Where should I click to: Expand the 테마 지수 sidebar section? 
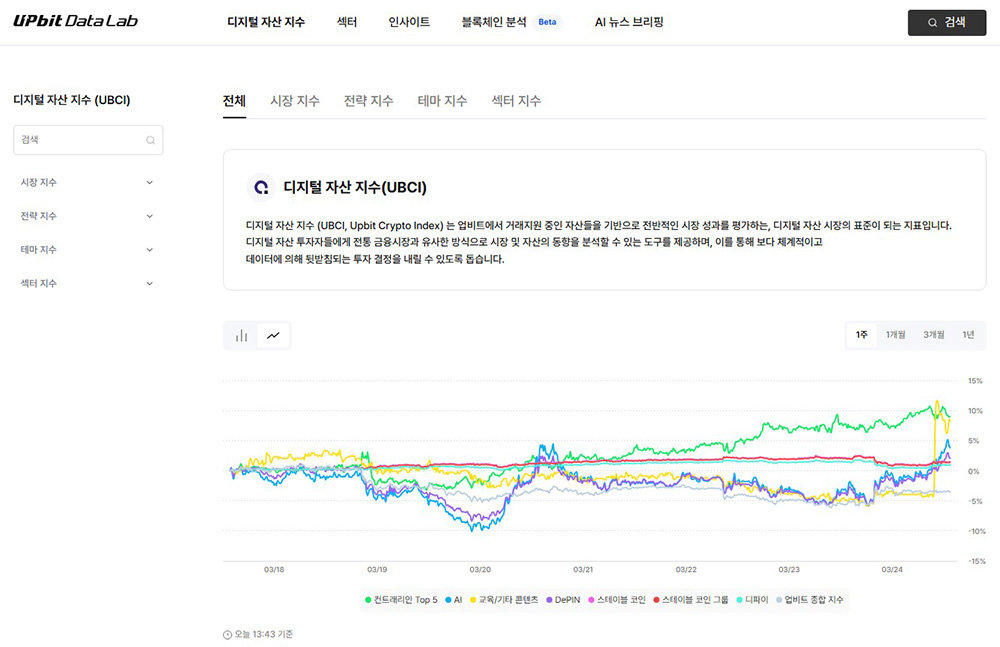(87, 249)
